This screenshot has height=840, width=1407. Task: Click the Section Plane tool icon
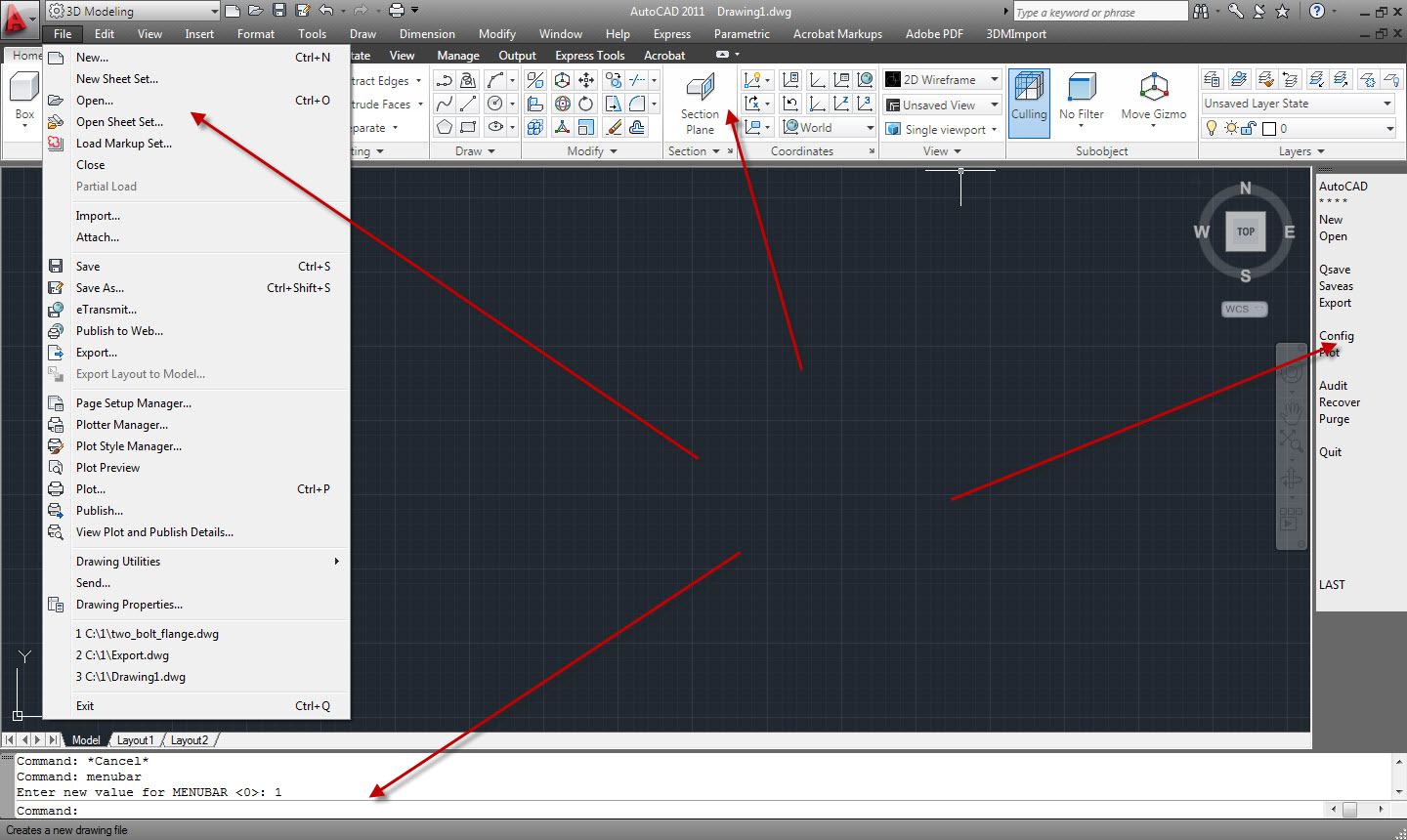coord(700,90)
